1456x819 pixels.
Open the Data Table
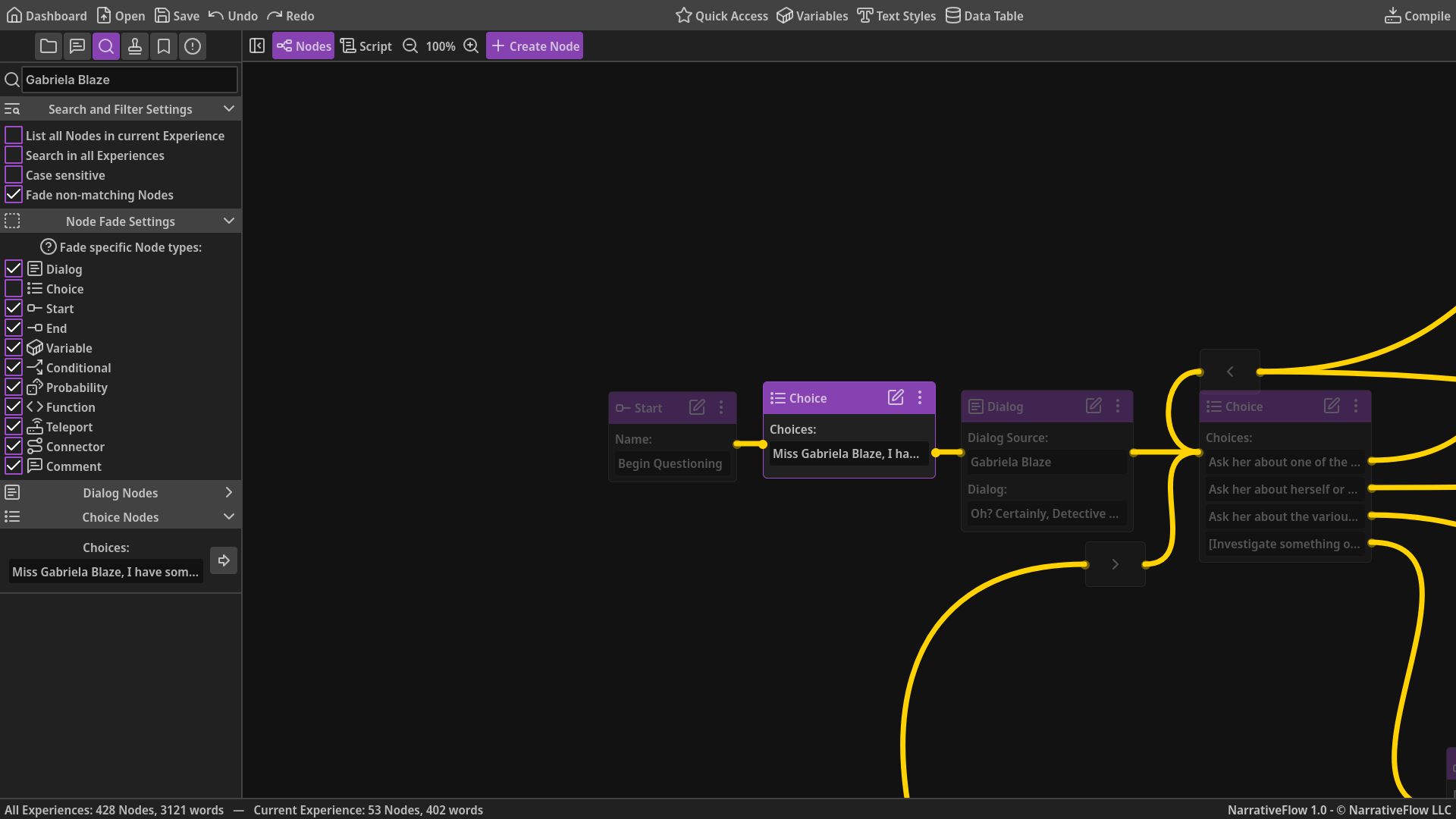(x=984, y=16)
